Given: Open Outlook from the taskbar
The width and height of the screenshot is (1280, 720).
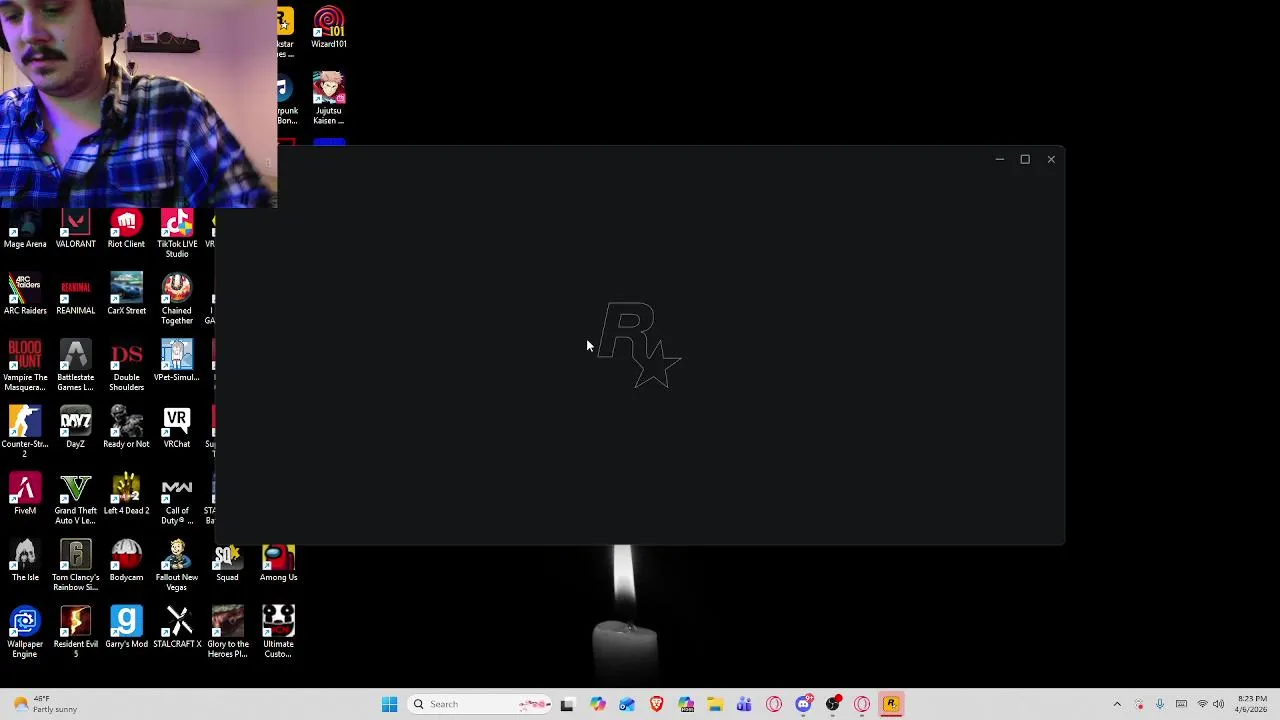Looking at the screenshot, I should [x=626, y=704].
